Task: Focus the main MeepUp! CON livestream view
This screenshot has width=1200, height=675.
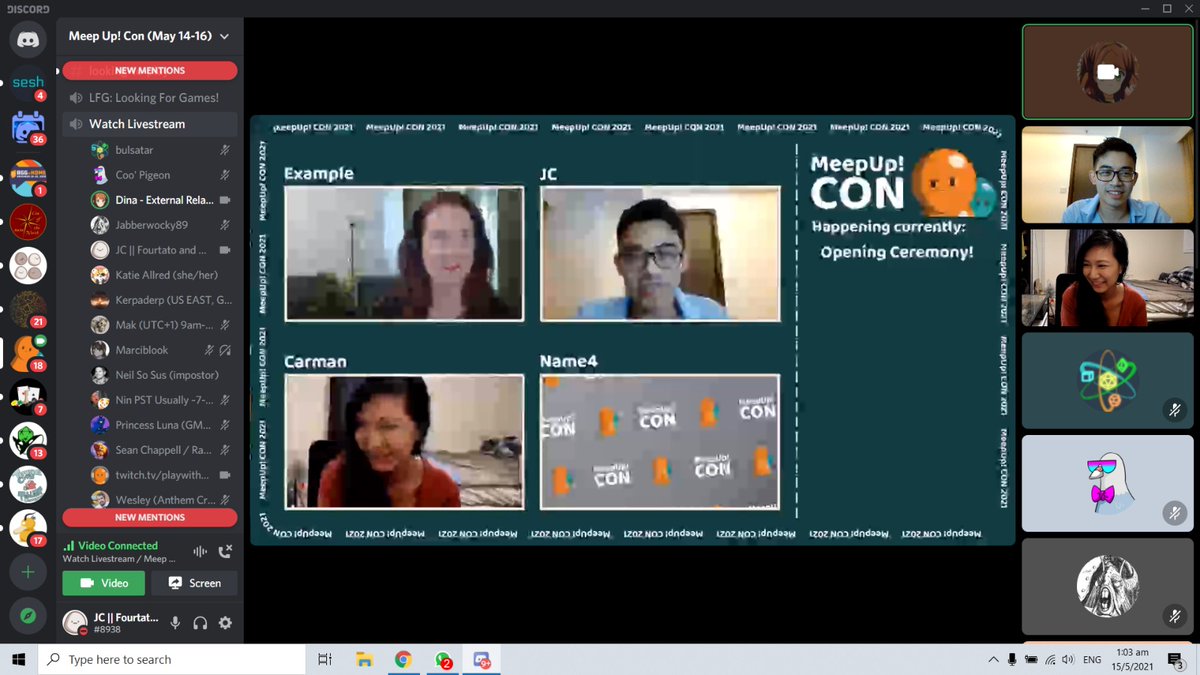Action: tap(632, 330)
